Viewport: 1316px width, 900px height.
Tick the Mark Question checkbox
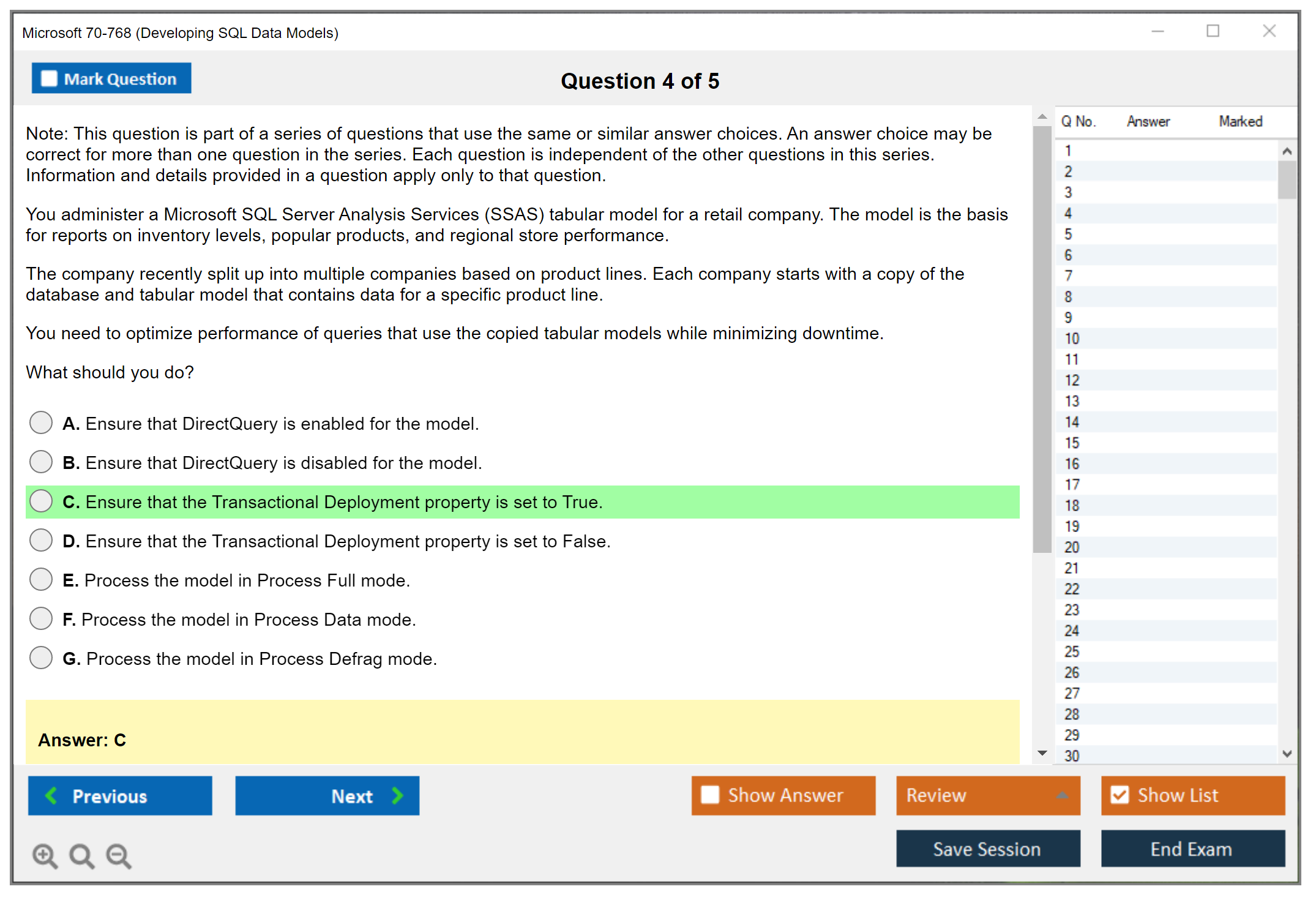[49, 78]
